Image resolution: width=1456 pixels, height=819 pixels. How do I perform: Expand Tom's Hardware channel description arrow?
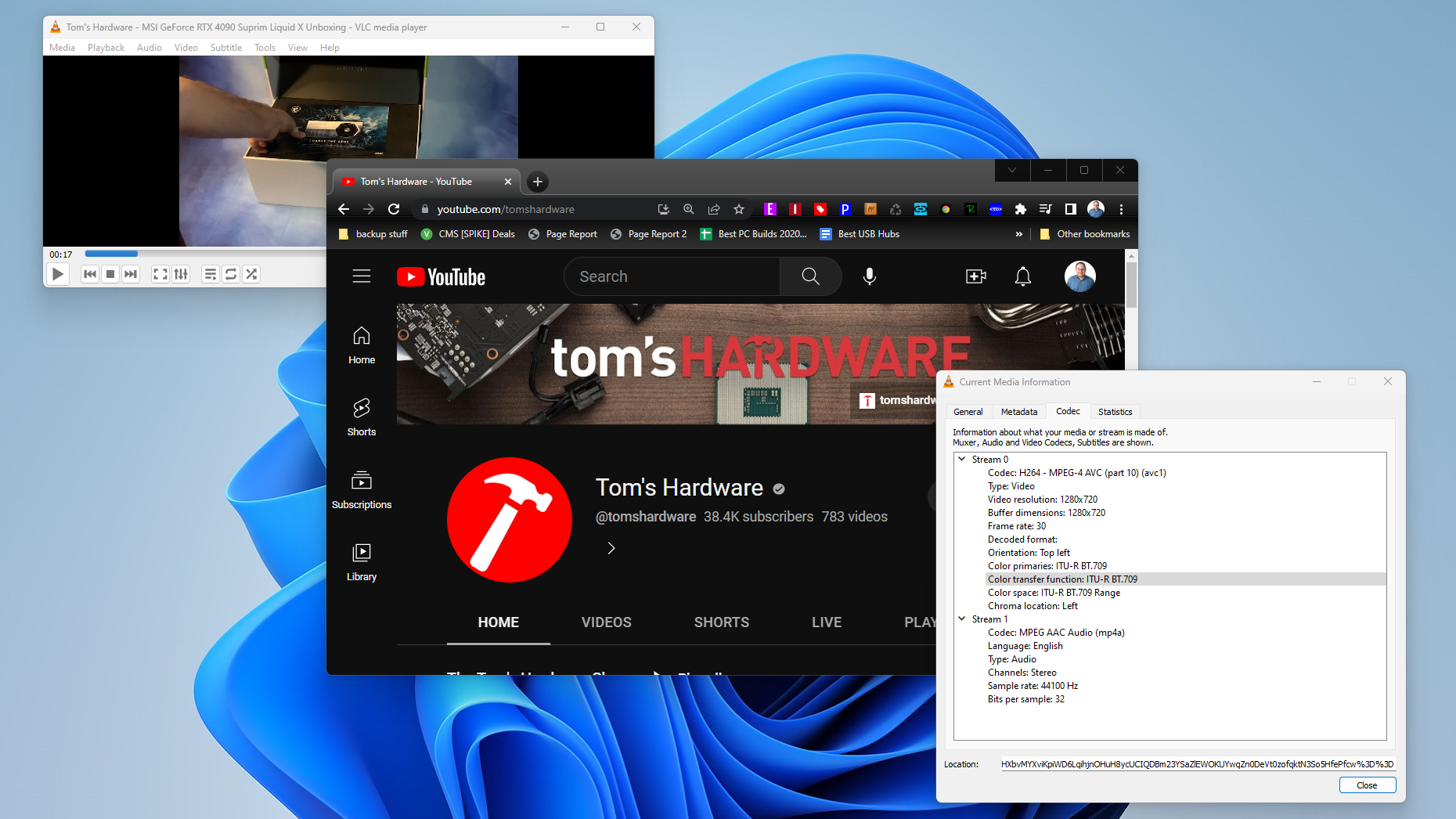(611, 548)
